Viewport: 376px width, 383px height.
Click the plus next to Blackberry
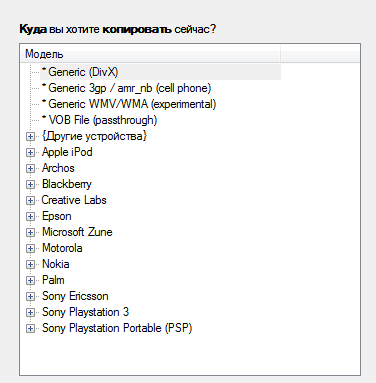[30, 184]
